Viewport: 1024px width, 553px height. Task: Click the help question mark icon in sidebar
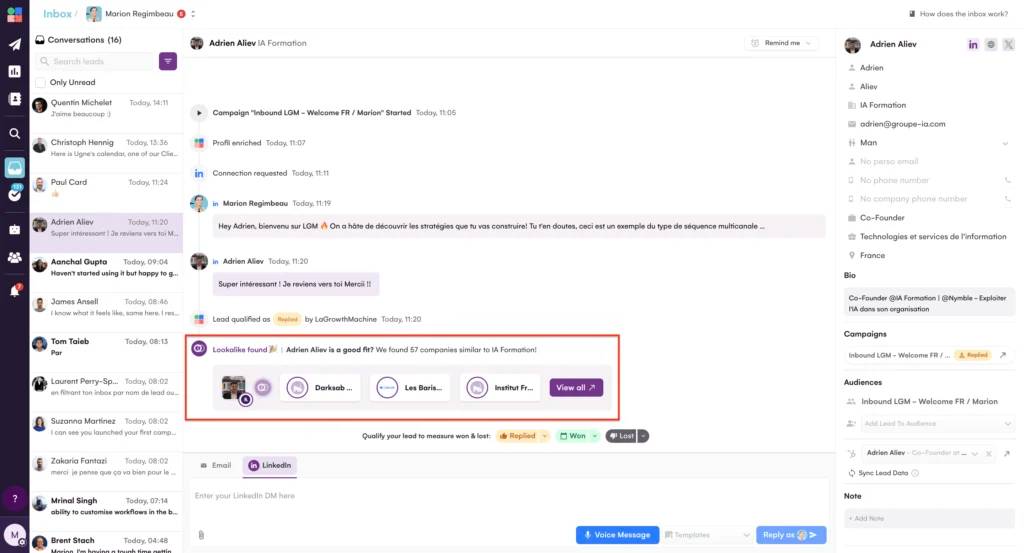(14, 498)
